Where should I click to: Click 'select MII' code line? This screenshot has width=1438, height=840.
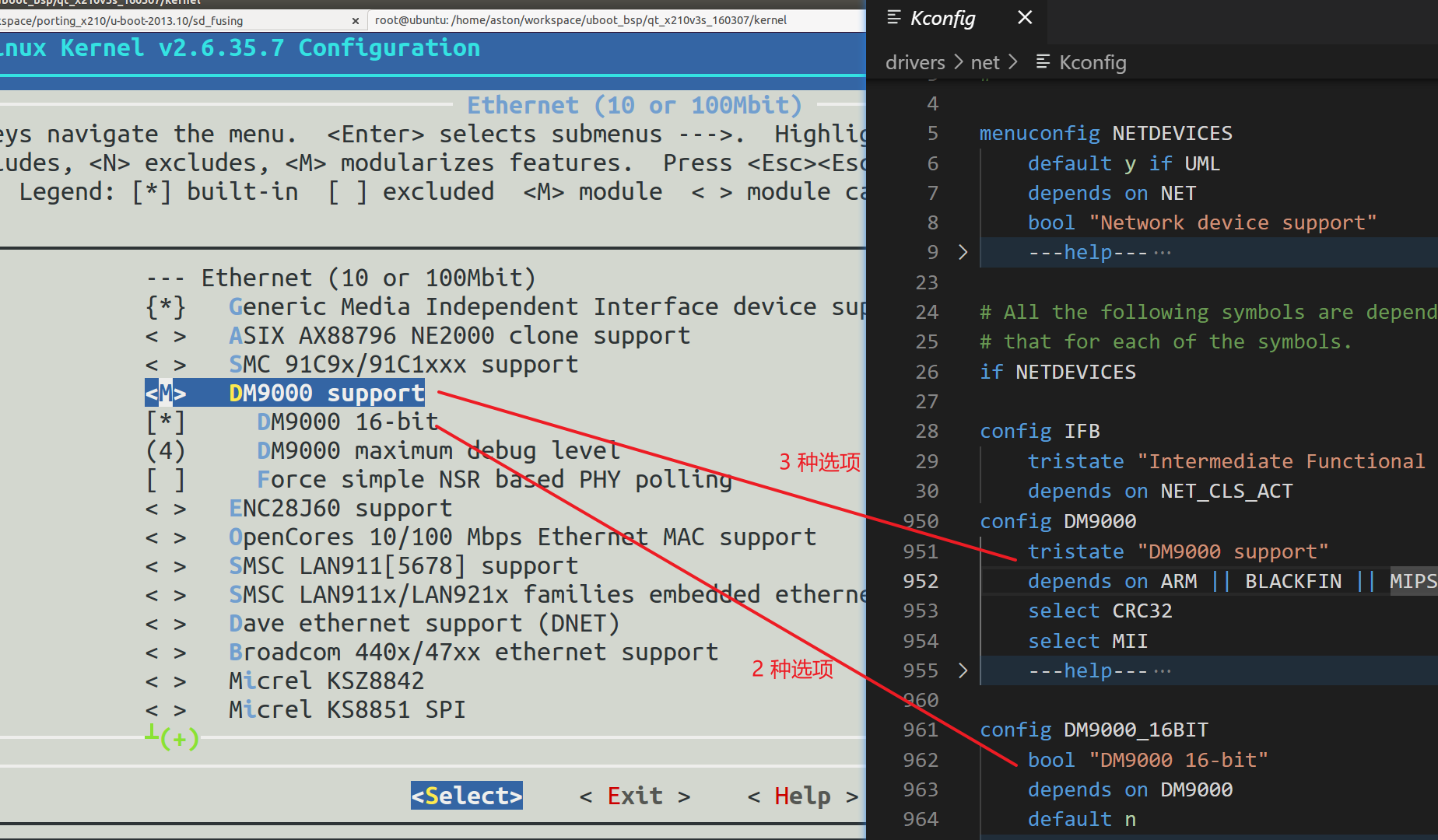[1088, 641]
